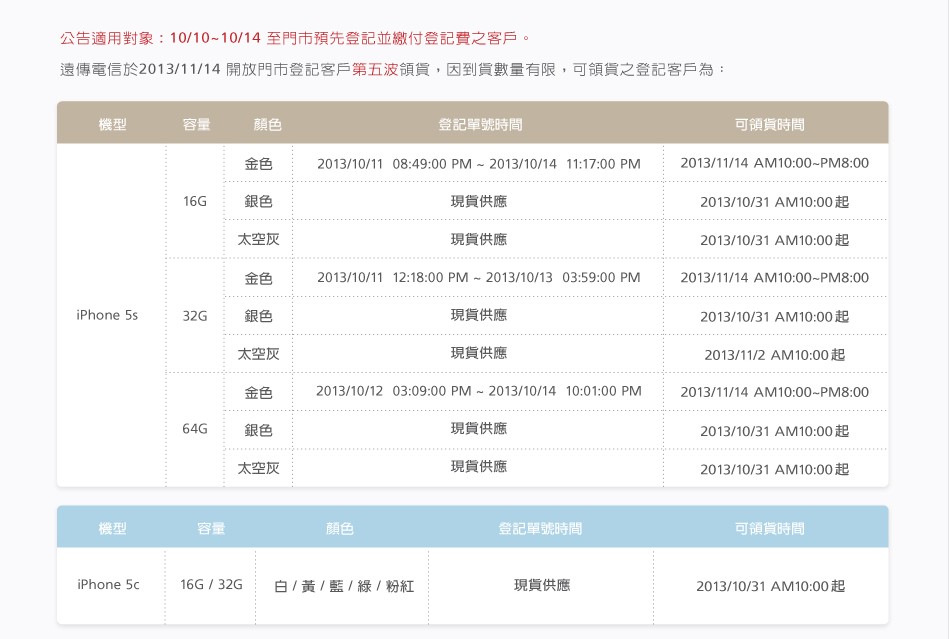Click the 登記單號時間 header in the tan table header
This screenshot has width=950, height=639.
tap(480, 124)
